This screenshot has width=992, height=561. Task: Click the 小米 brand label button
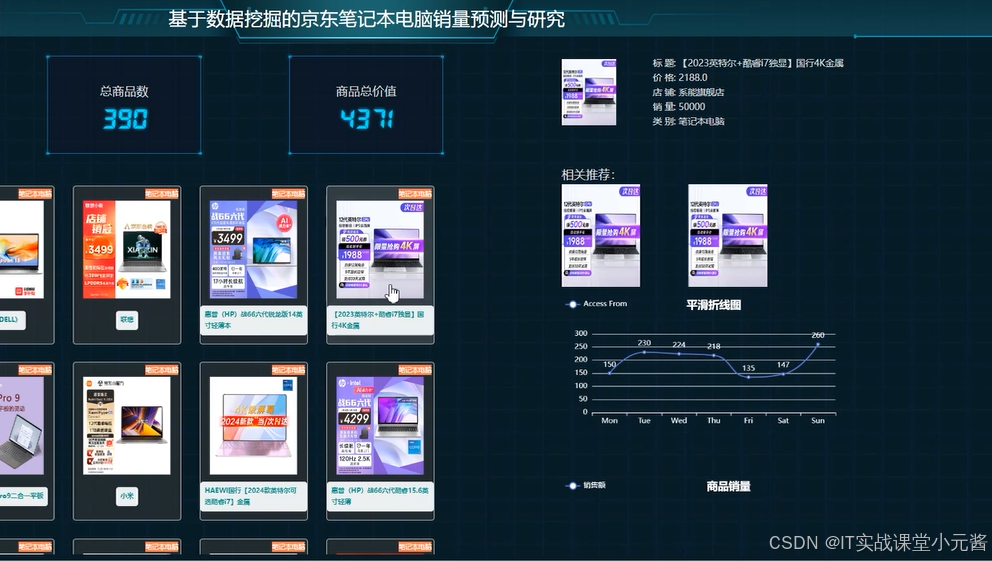click(x=127, y=496)
